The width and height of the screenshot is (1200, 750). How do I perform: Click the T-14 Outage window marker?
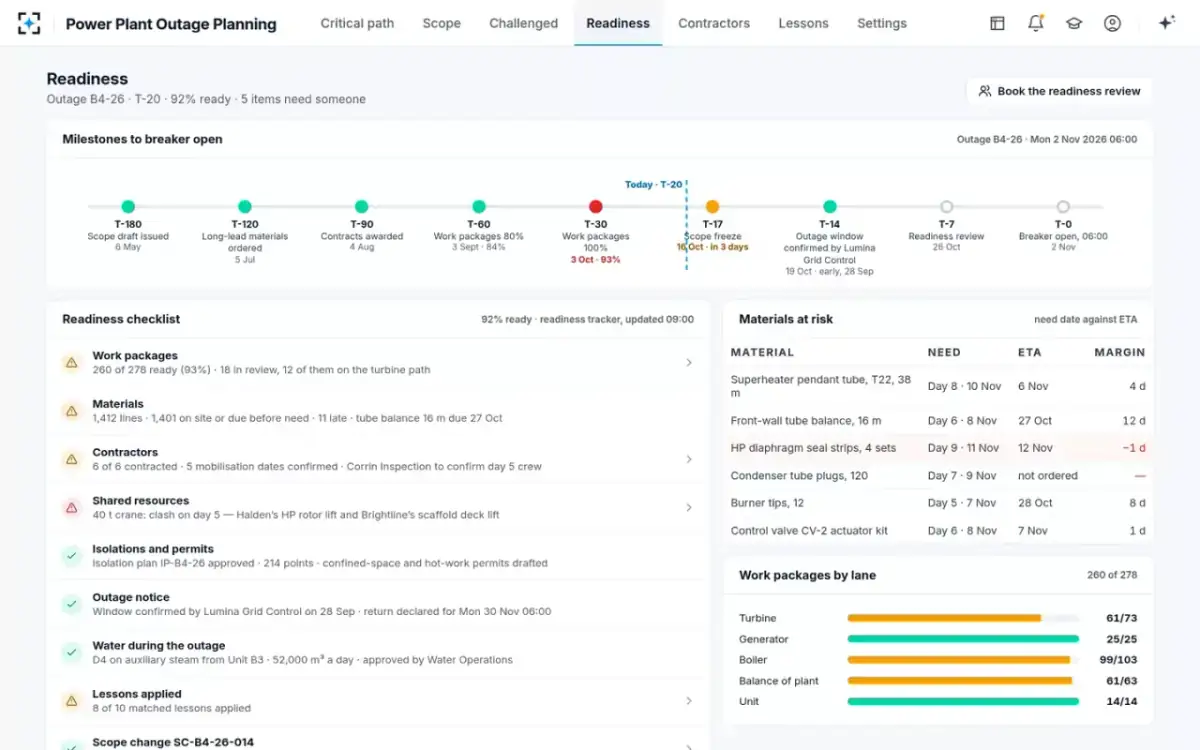pos(829,207)
